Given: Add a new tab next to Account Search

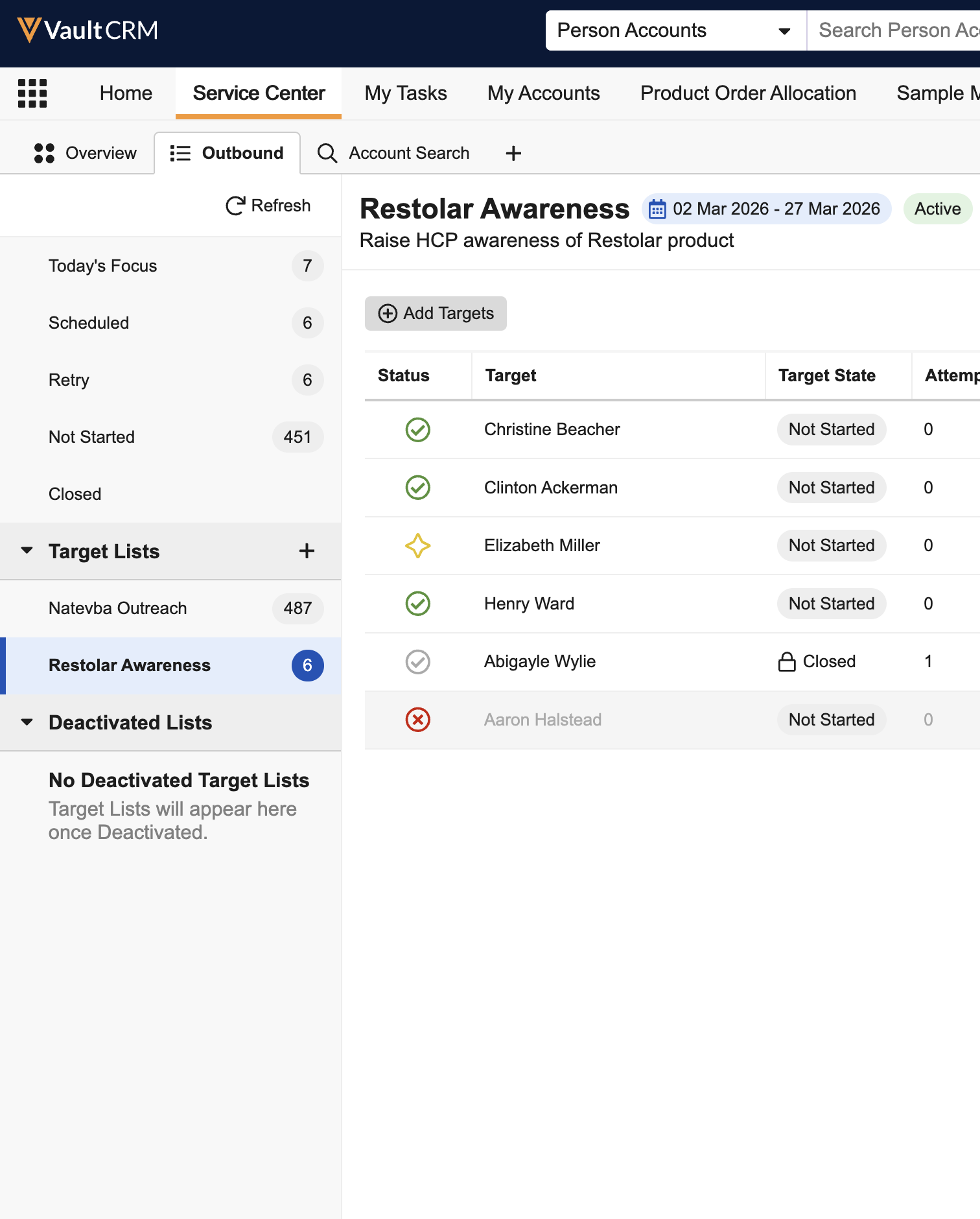Looking at the screenshot, I should (513, 154).
